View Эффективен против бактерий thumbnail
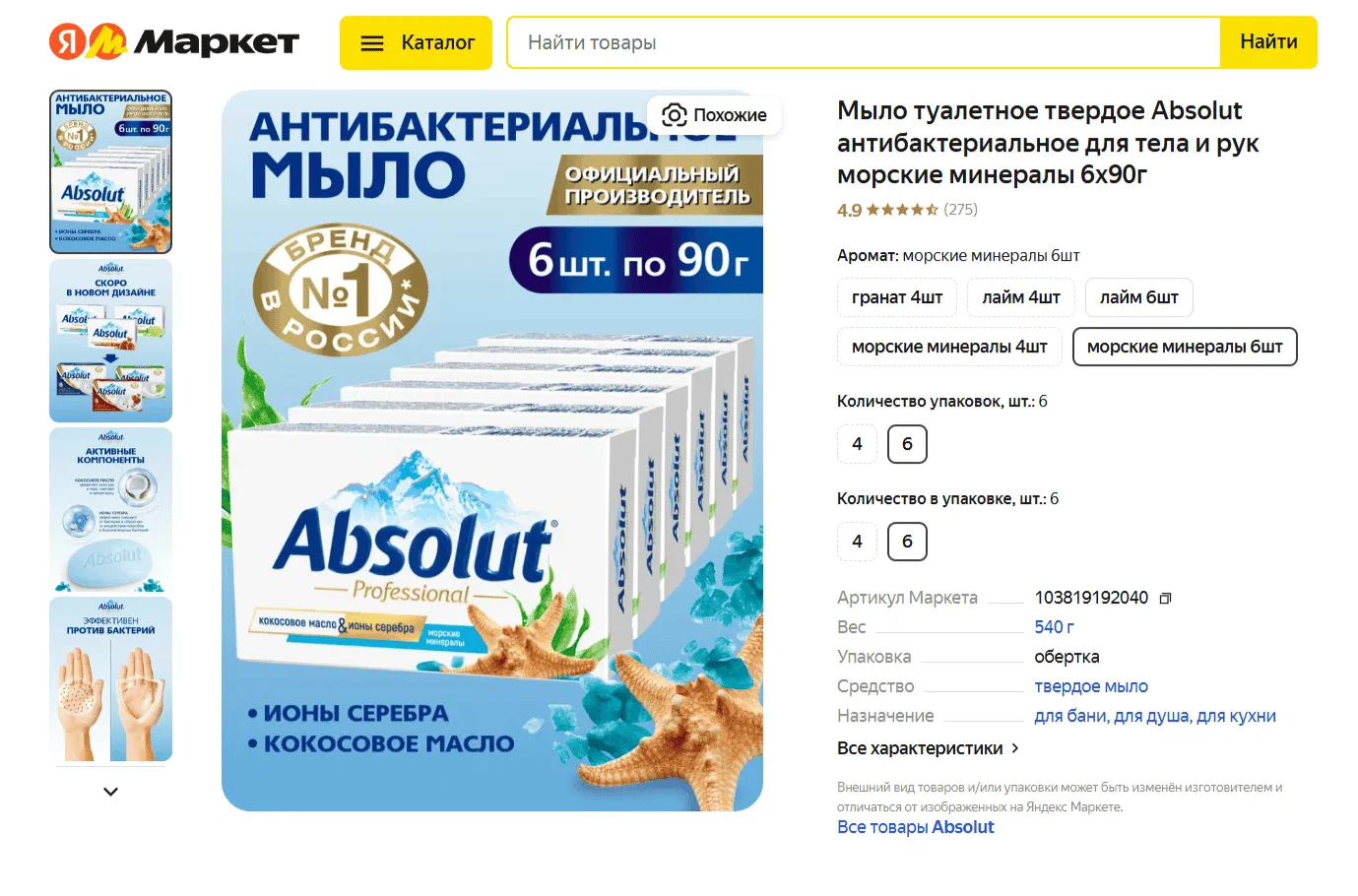 (x=110, y=679)
